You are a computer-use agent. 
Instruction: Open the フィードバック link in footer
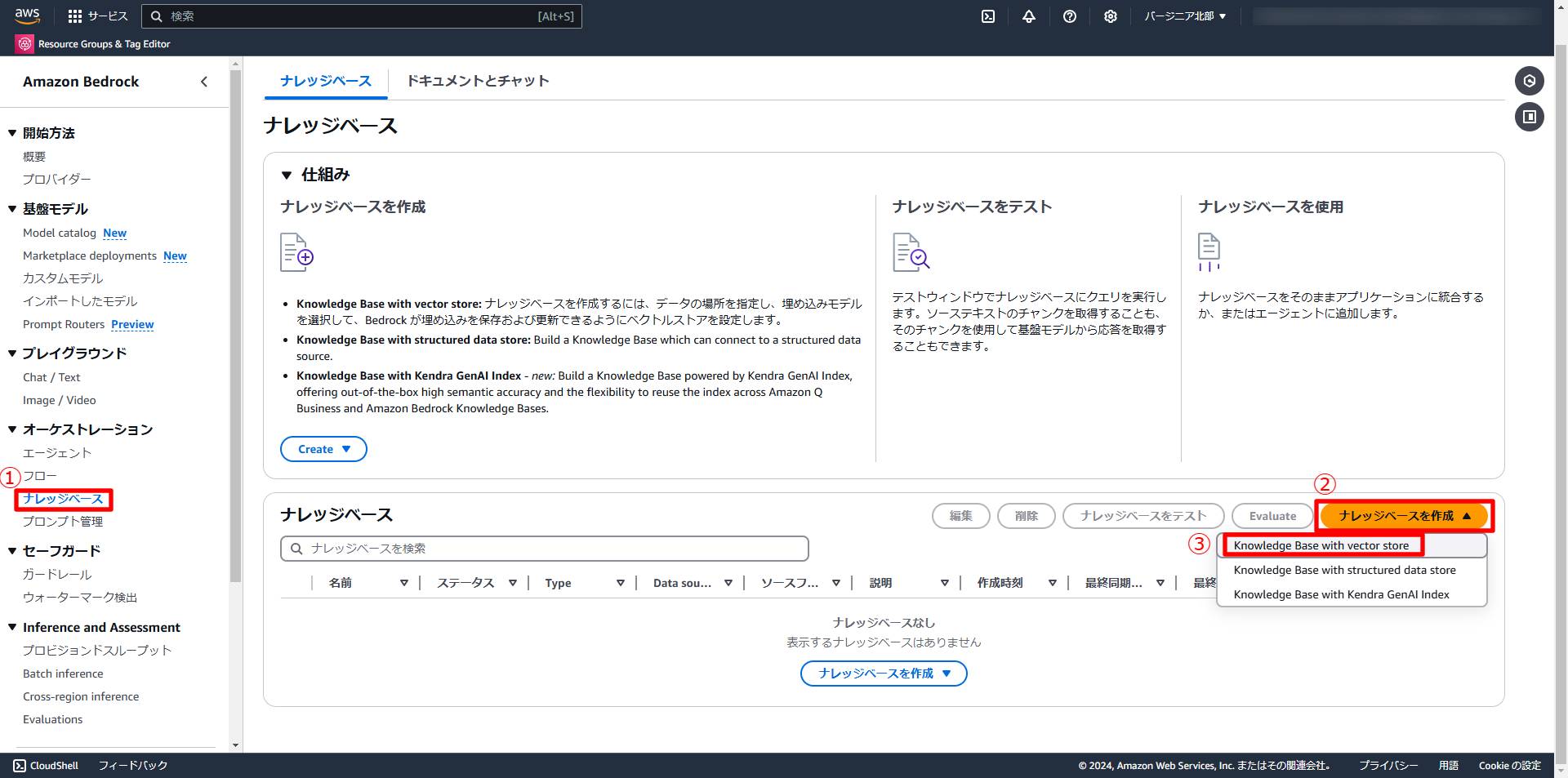(x=133, y=766)
